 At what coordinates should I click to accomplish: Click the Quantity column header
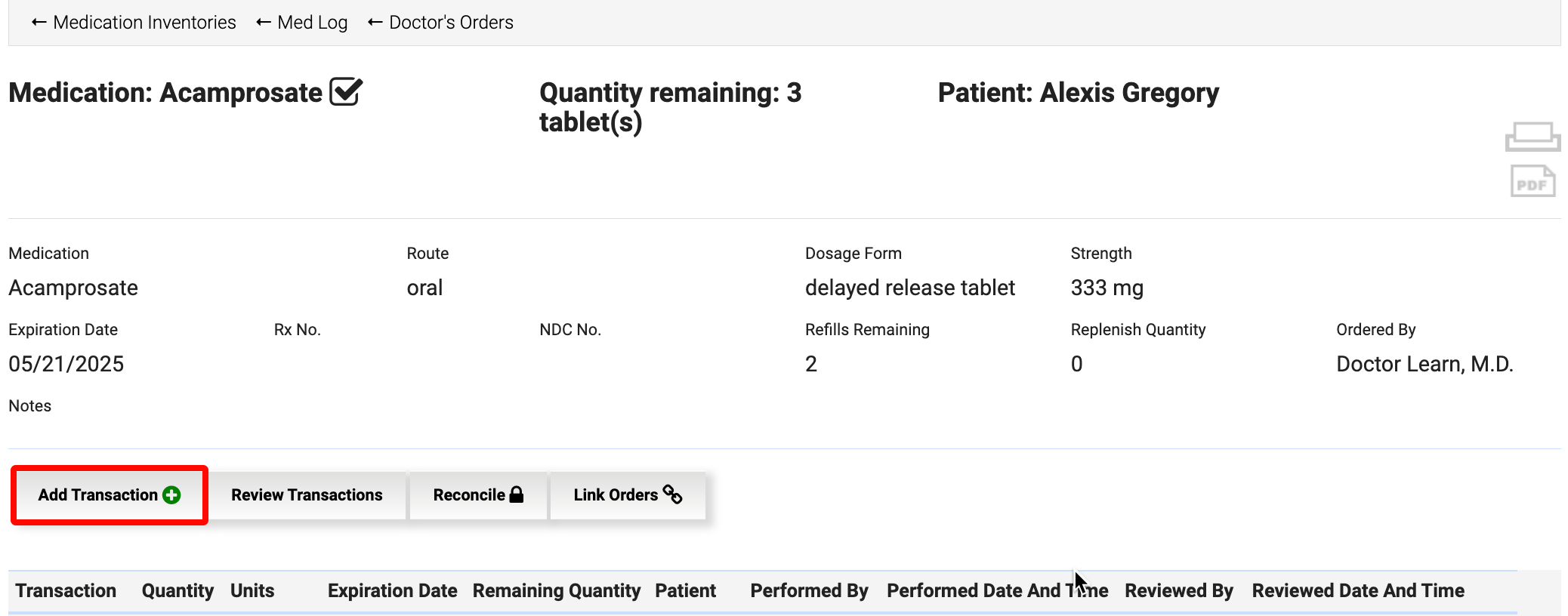(177, 590)
